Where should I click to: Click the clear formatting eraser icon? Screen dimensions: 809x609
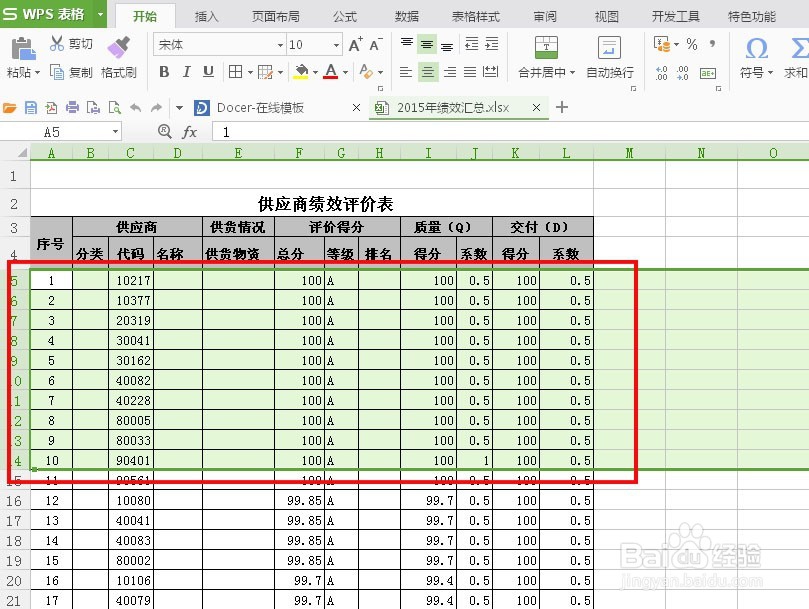[366, 72]
